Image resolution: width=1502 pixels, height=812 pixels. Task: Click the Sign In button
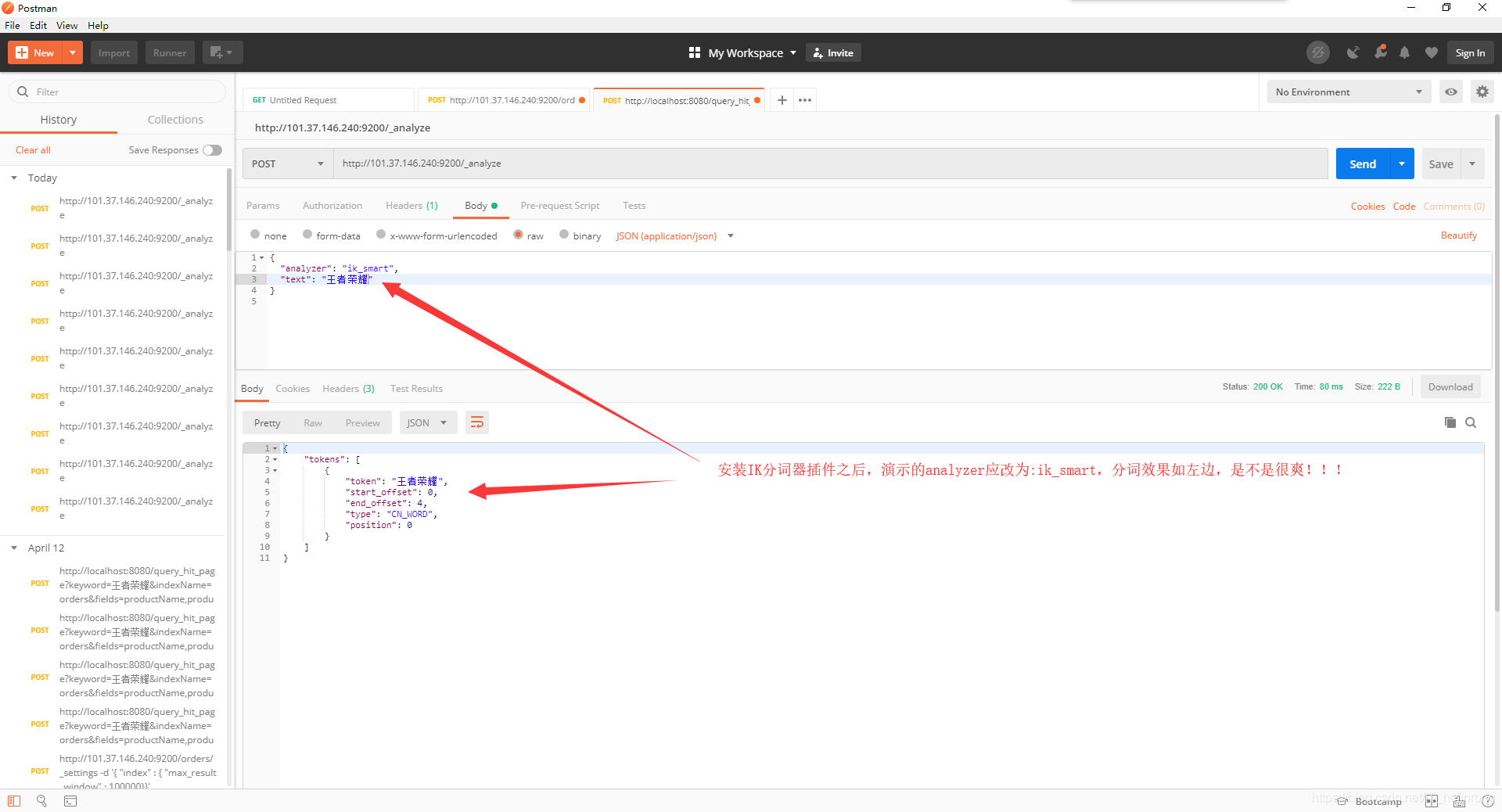tap(1470, 52)
